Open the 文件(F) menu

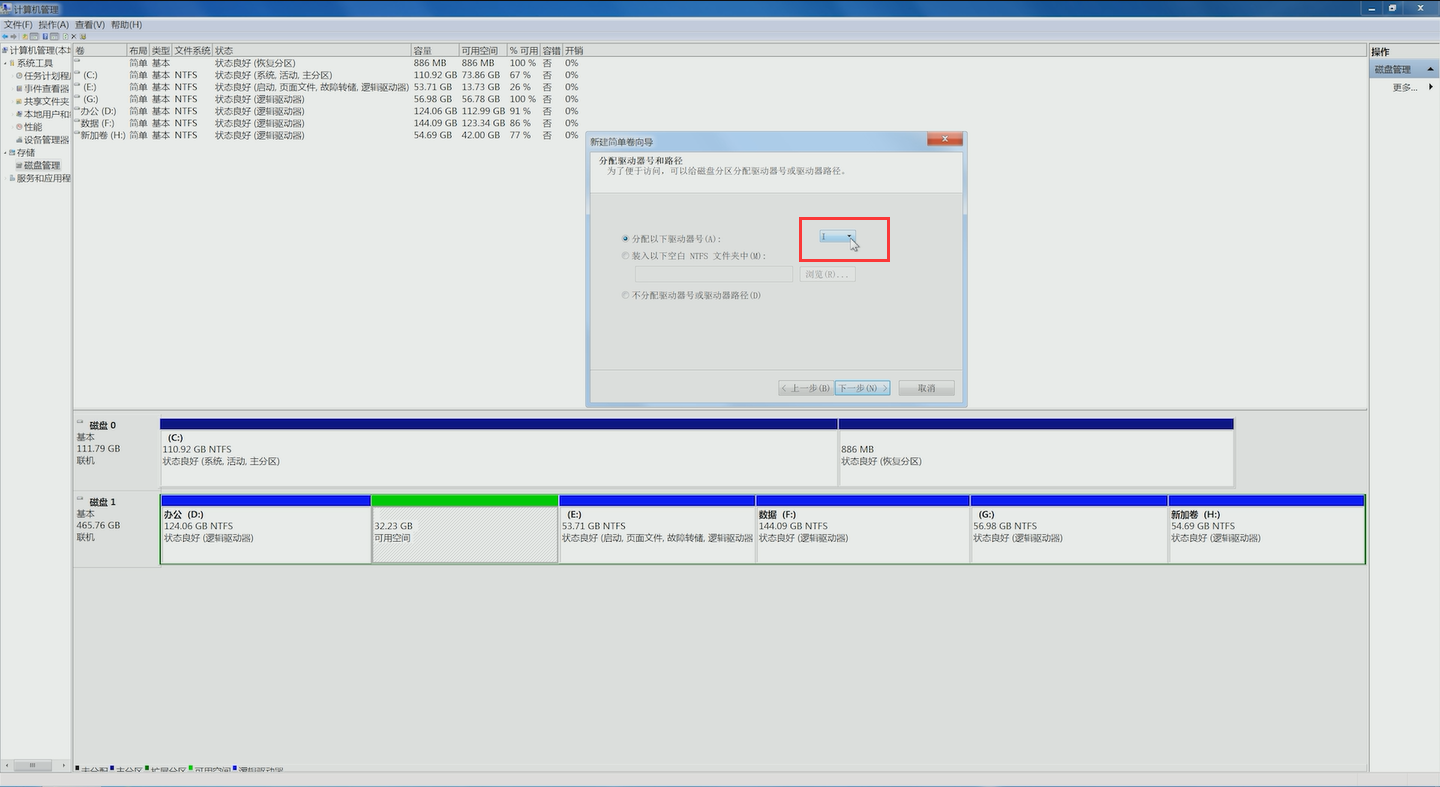tap(18, 24)
